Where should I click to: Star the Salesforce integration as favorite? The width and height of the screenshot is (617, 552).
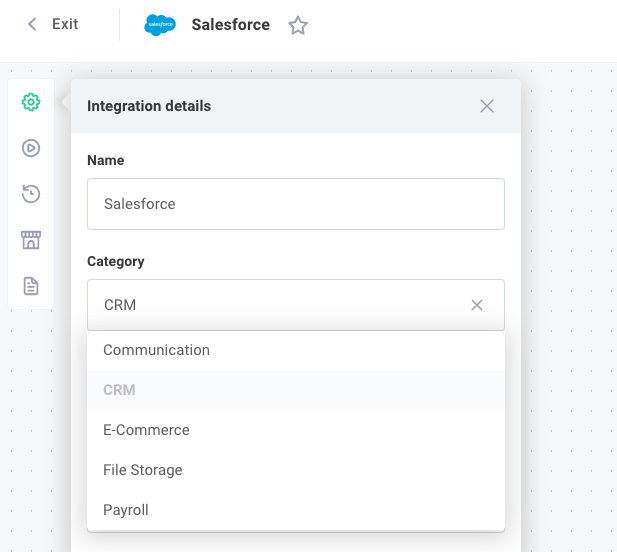pyautogui.click(x=298, y=25)
